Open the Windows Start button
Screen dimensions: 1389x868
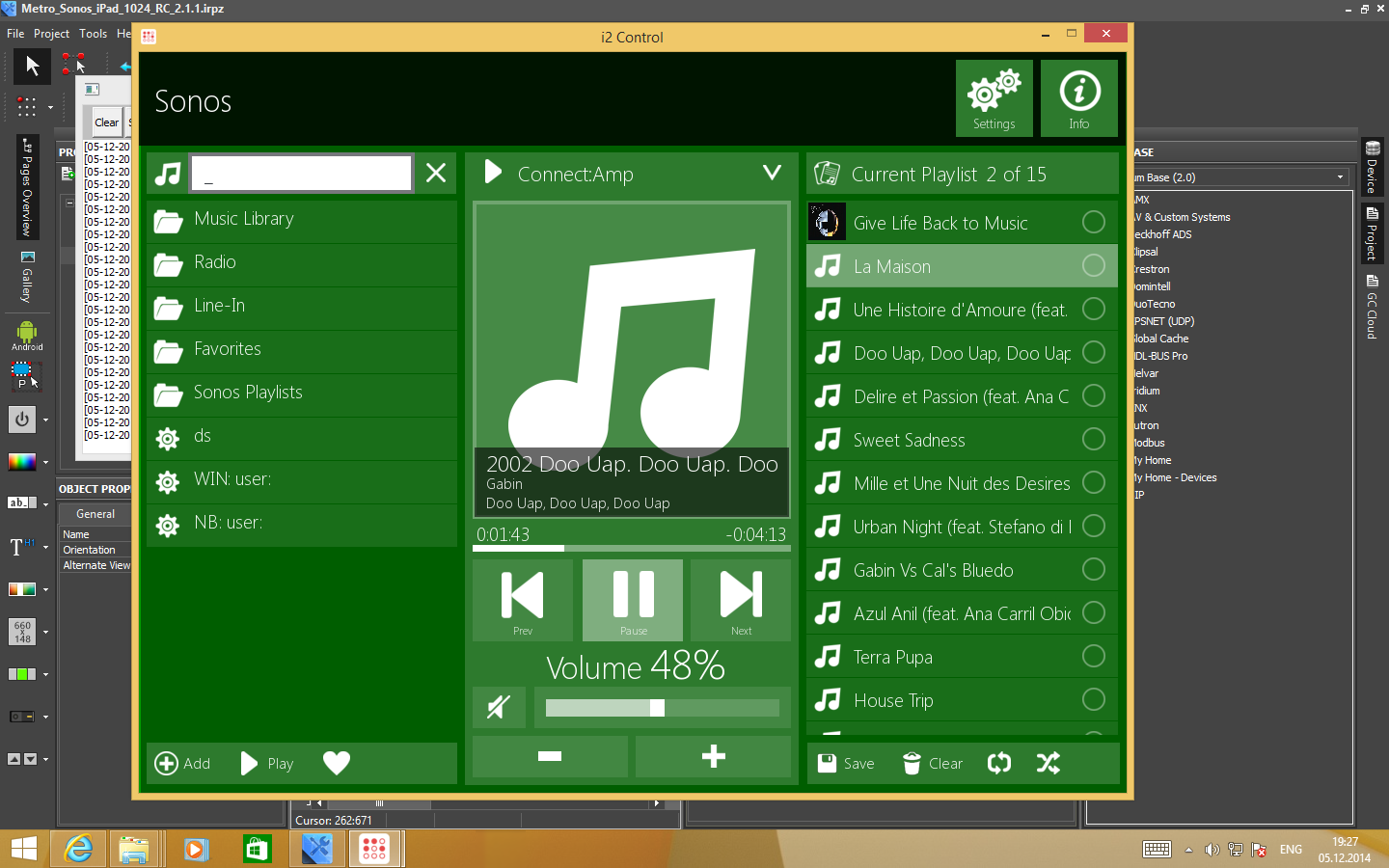[24, 849]
